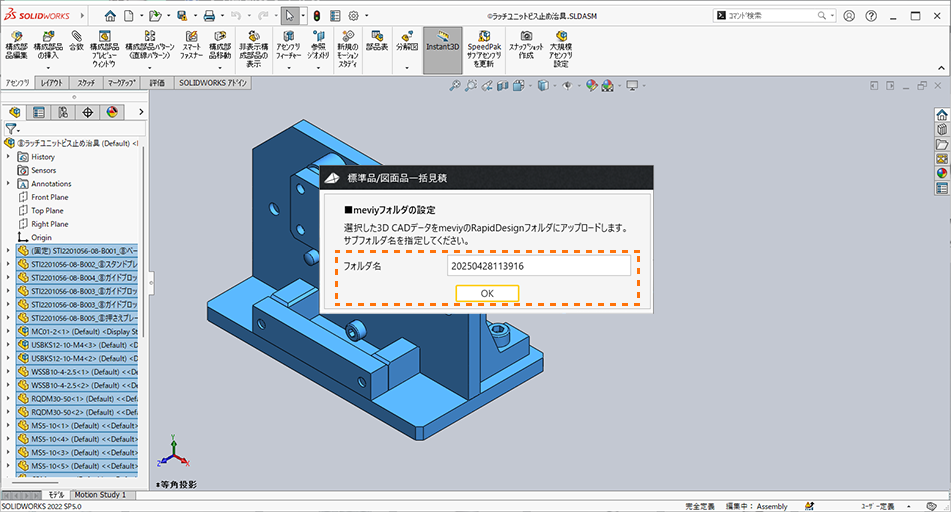Click the Help question mark button

pyautogui.click(x=871, y=16)
